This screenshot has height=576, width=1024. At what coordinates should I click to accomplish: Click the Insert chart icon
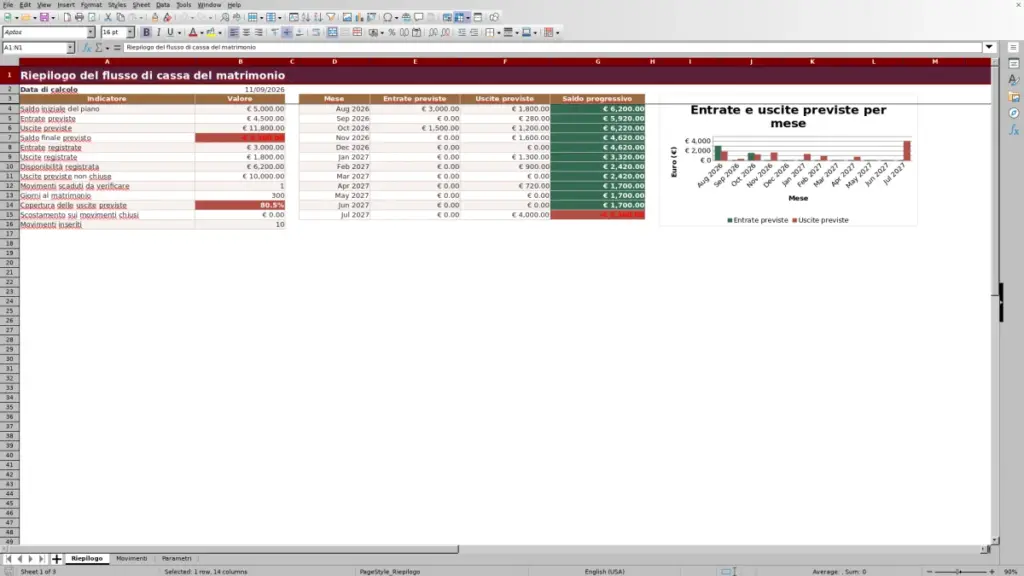pyautogui.click(x=359, y=18)
